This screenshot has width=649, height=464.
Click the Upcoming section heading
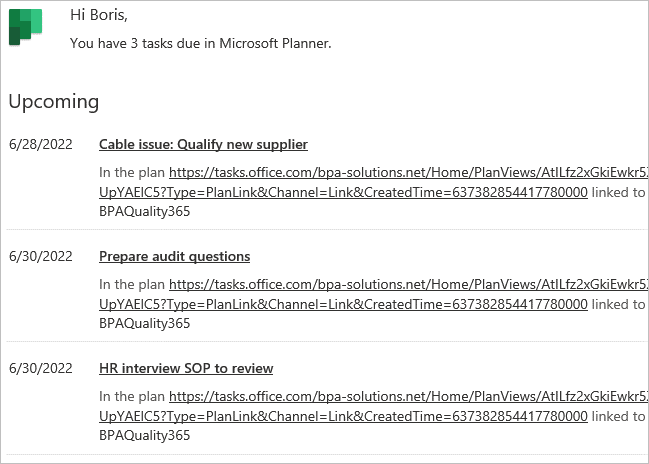54,102
